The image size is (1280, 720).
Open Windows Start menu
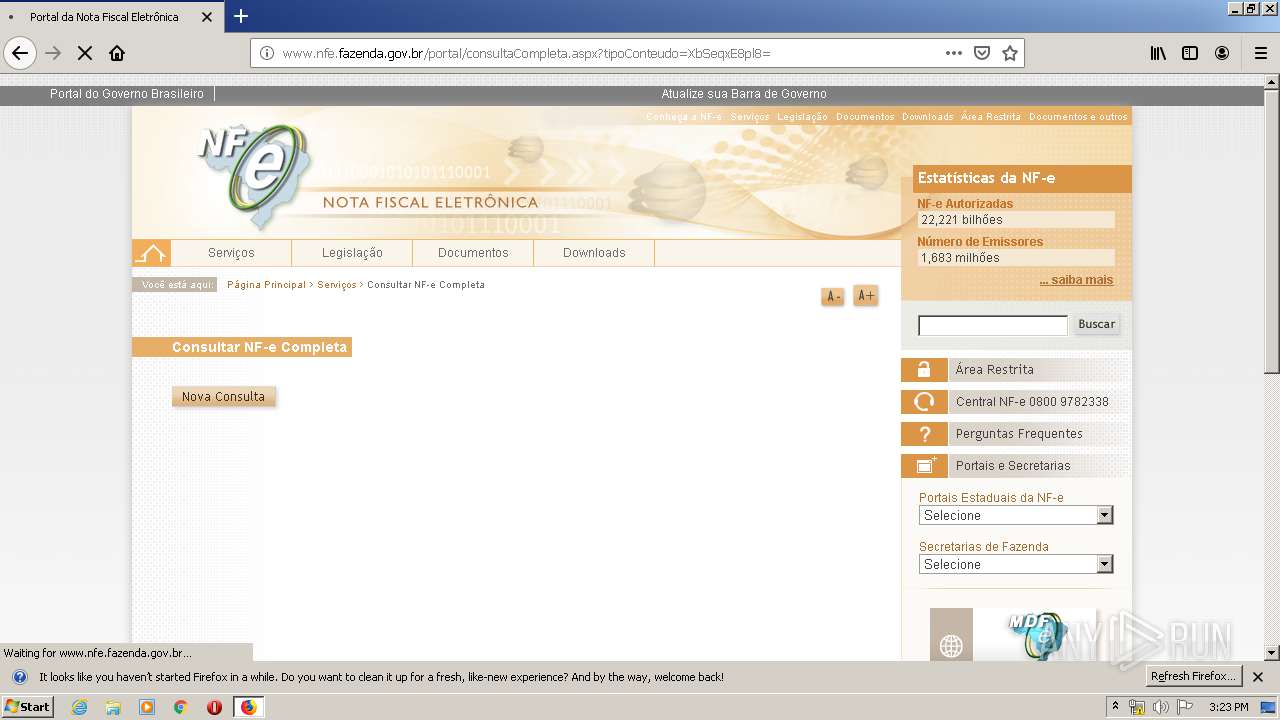point(28,707)
